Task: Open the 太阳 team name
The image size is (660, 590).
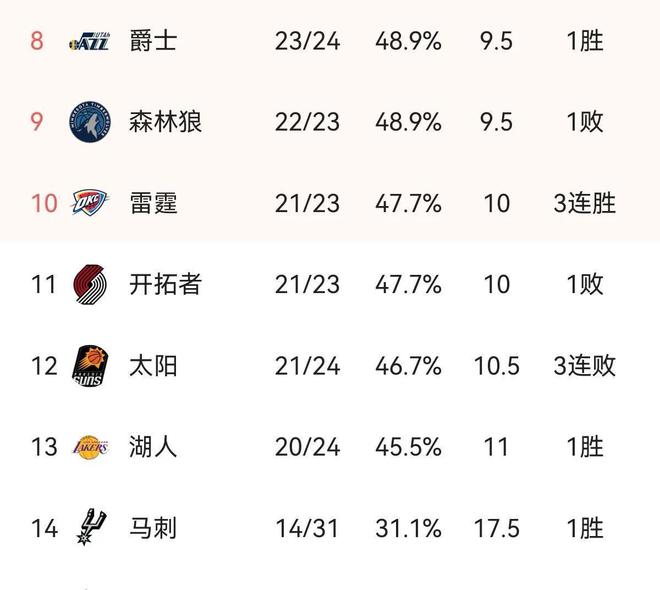Action: (x=153, y=366)
